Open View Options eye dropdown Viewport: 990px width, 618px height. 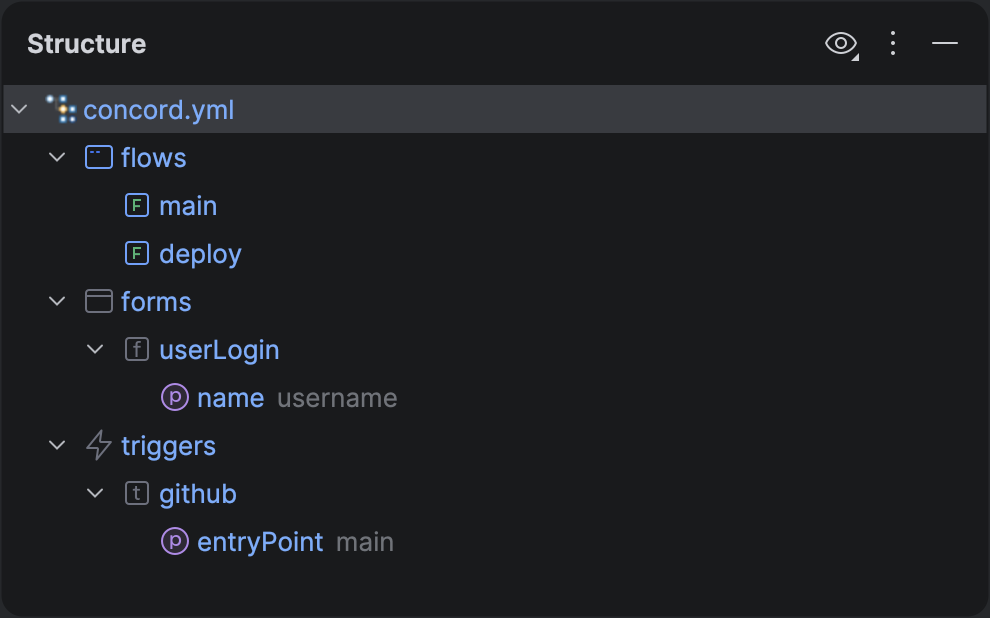[841, 44]
